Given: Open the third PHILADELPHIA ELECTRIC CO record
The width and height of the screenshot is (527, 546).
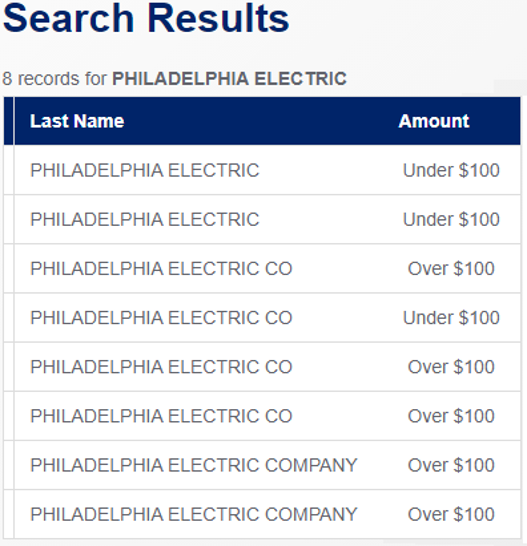Looking at the screenshot, I should (161, 367).
